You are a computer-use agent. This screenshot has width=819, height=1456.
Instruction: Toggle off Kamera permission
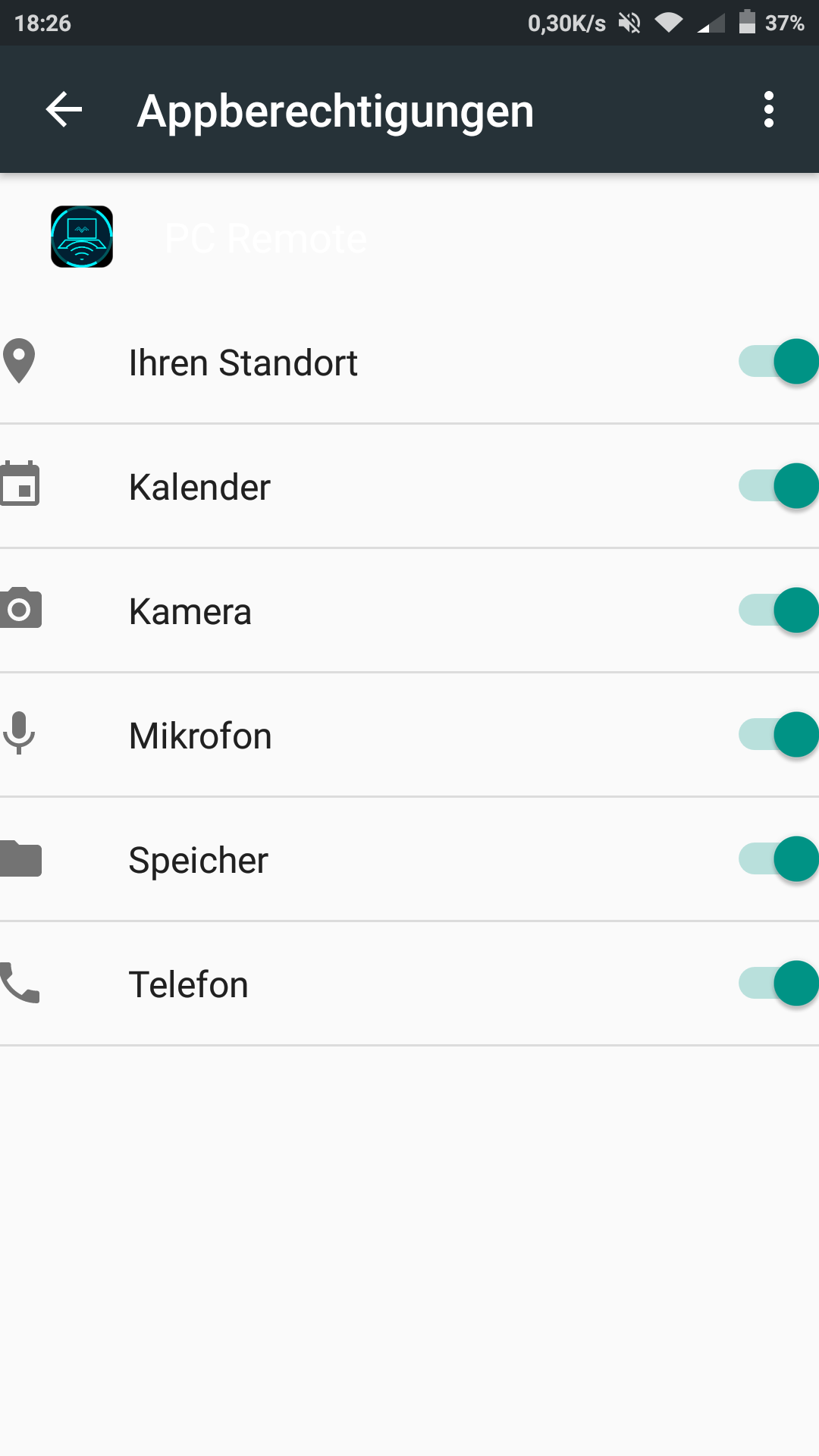point(779,610)
